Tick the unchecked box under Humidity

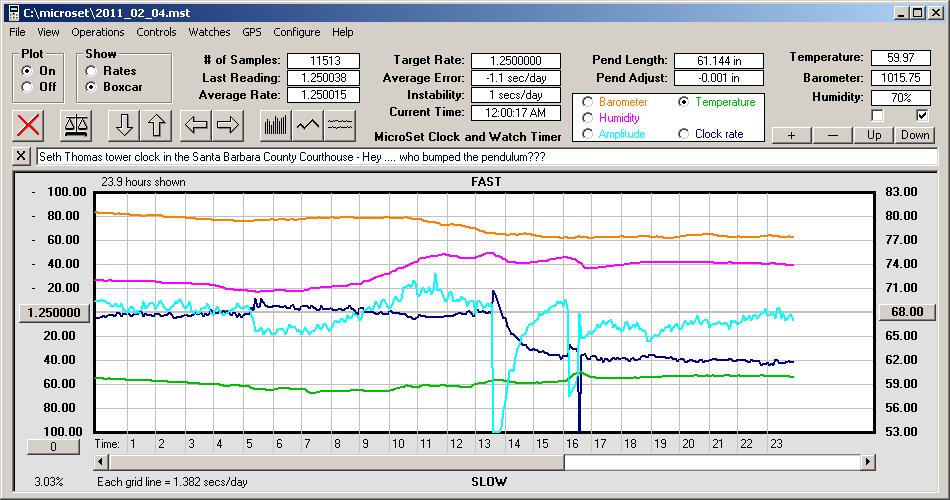click(x=877, y=115)
